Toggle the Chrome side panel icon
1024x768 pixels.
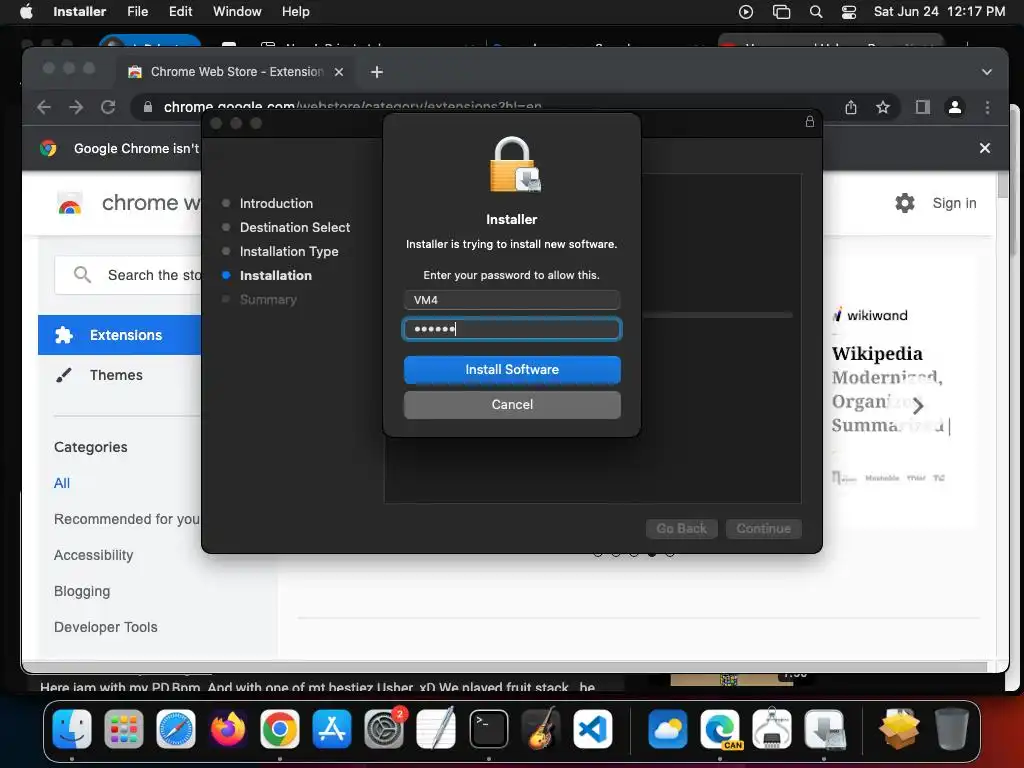point(922,107)
